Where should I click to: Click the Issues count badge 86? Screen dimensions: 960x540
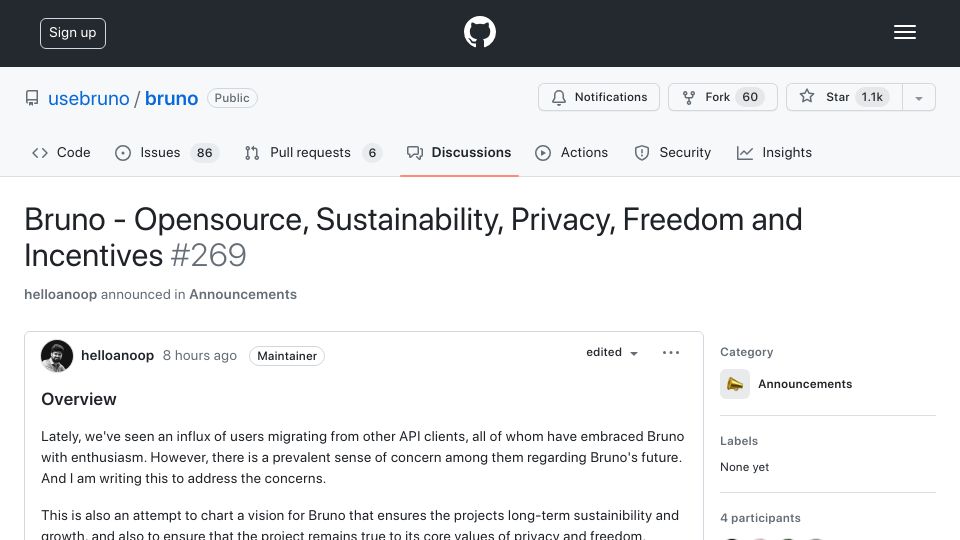pos(204,152)
